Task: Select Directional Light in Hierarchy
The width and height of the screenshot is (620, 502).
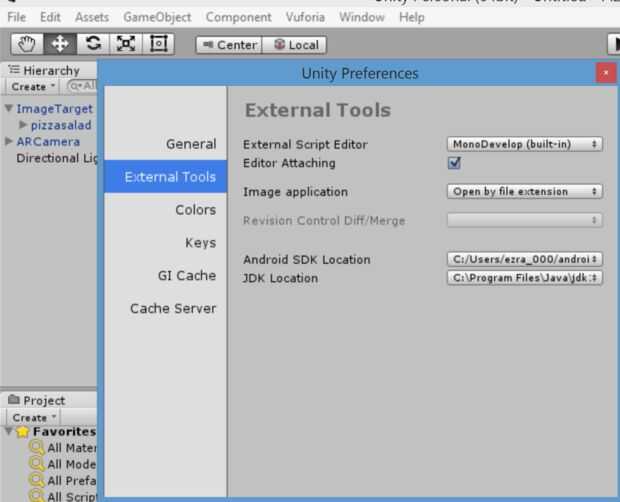Action: tap(57, 158)
